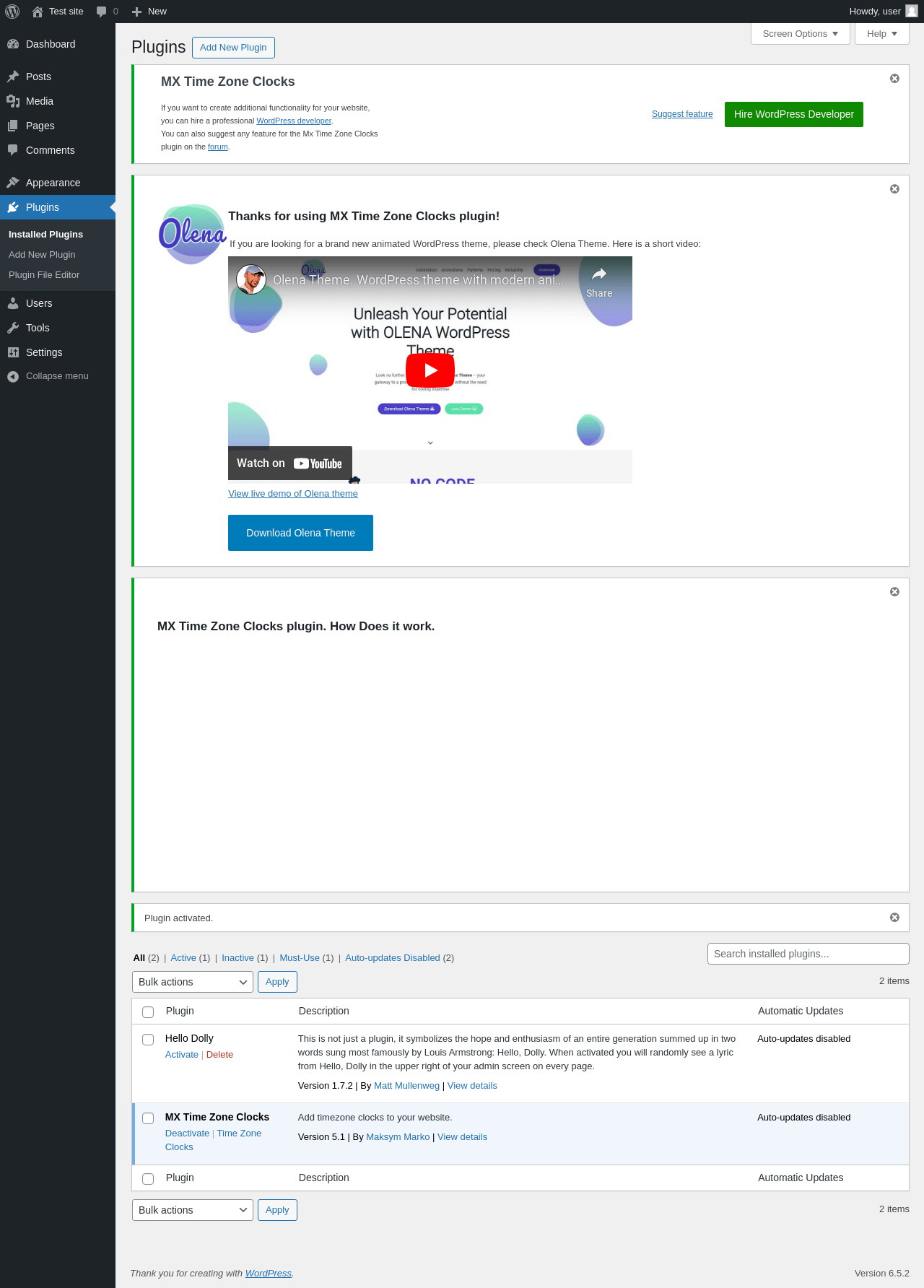Open Installed Plugins submenu item
The width and height of the screenshot is (924, 1288).
tap(45, 235)
